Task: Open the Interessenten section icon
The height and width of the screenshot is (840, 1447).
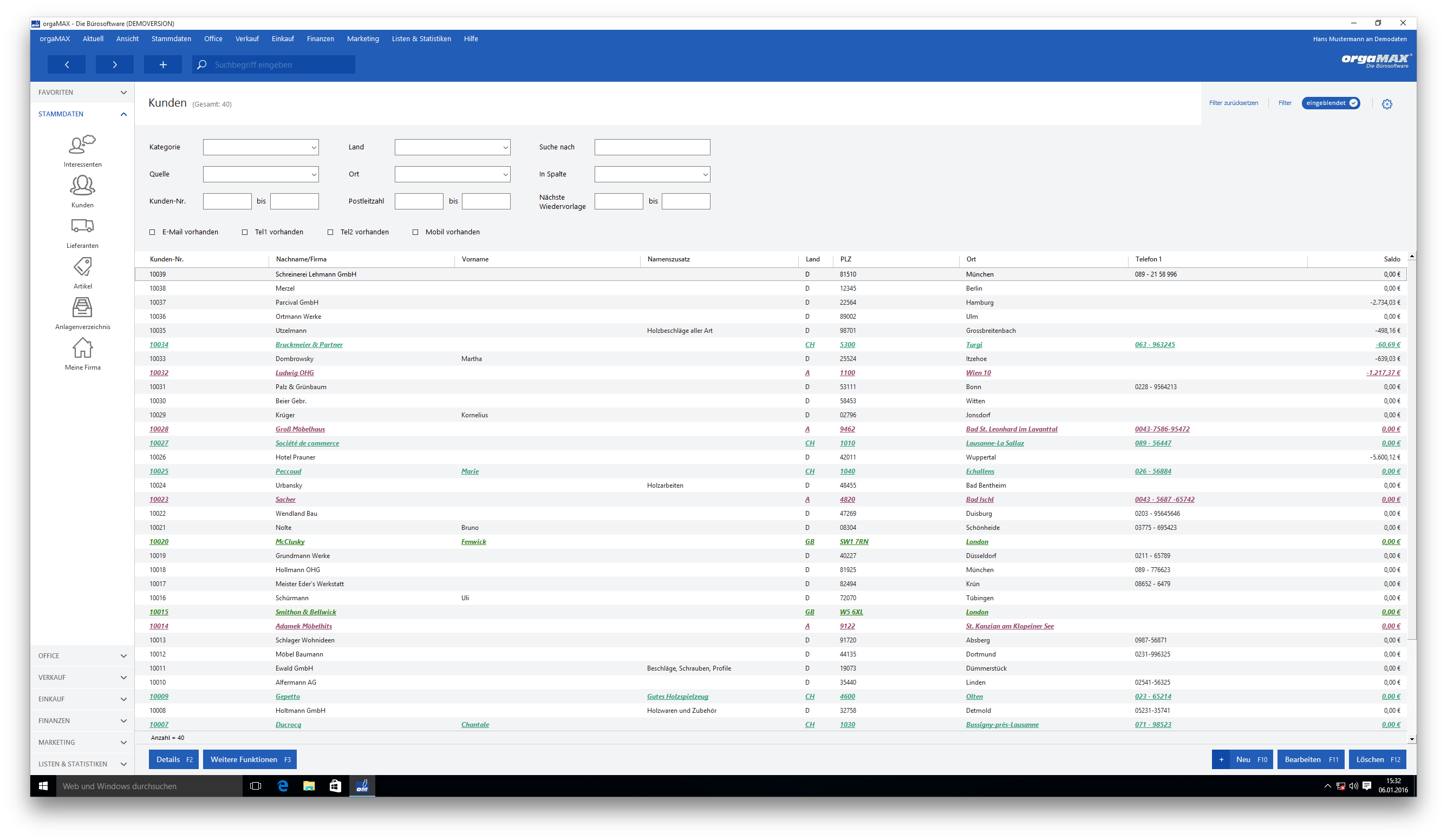Action: (x=82, y=144)
